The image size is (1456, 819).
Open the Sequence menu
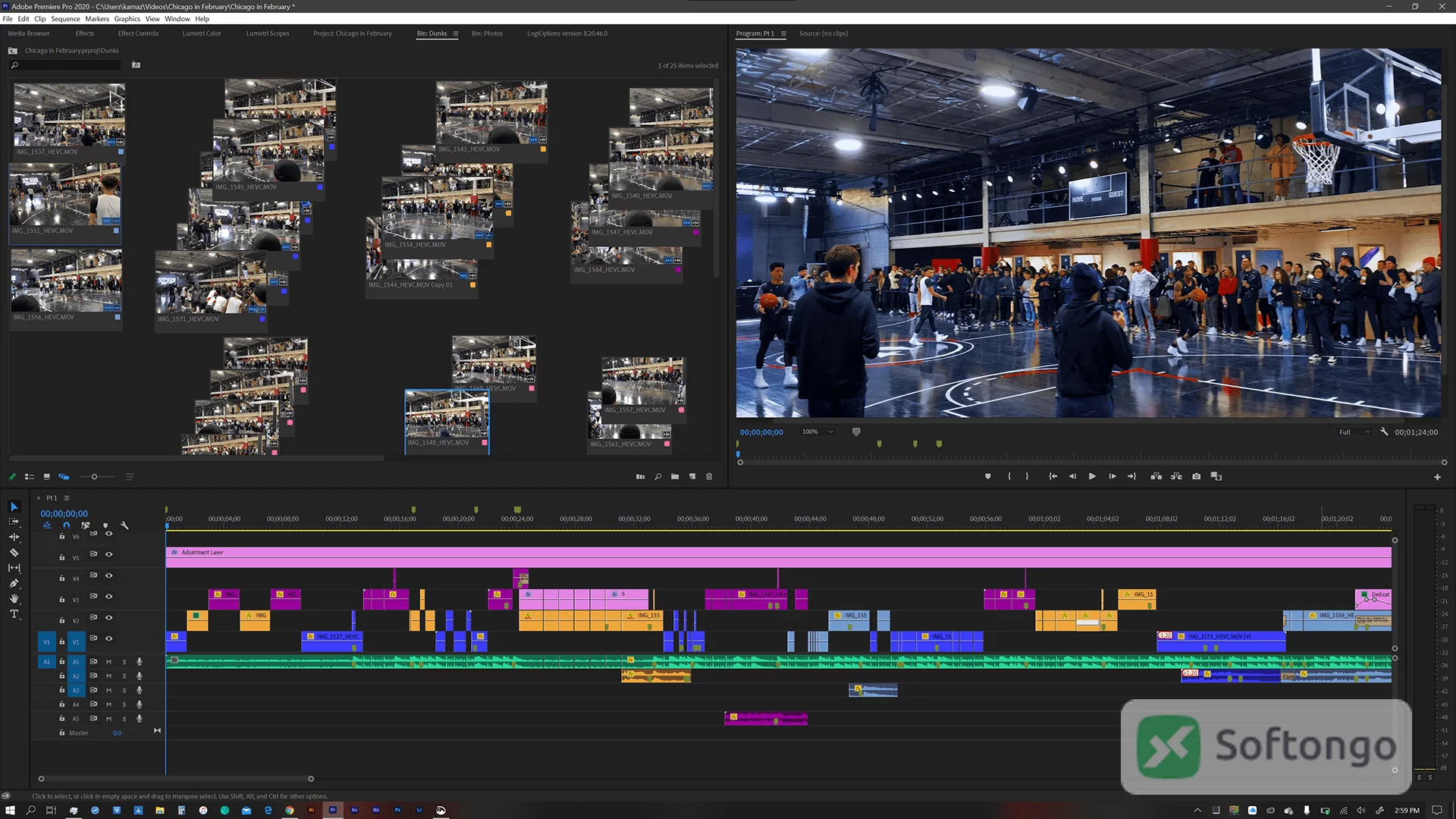pos(65,19)
